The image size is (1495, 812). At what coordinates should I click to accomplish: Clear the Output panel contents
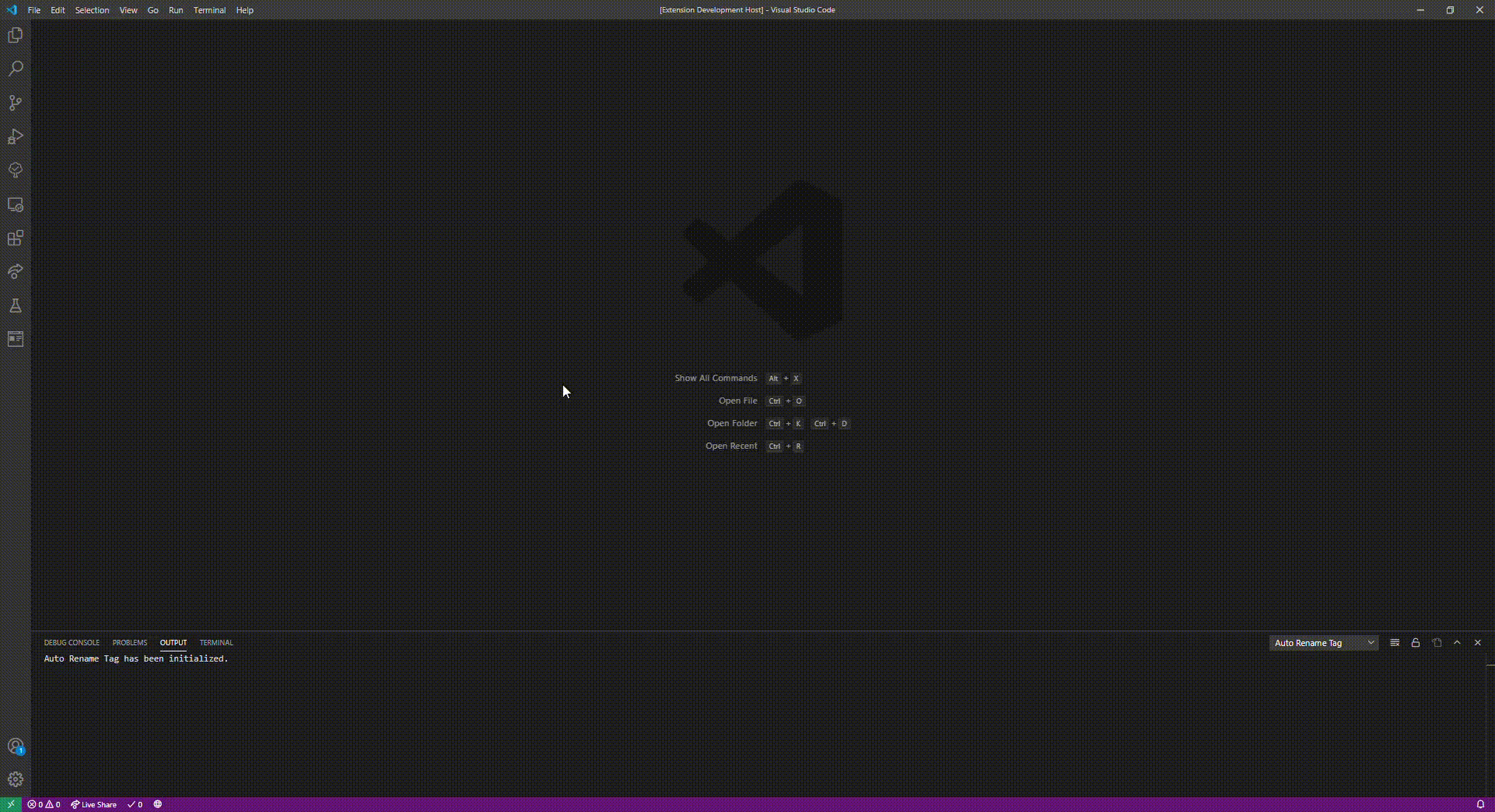(1395, 642)
